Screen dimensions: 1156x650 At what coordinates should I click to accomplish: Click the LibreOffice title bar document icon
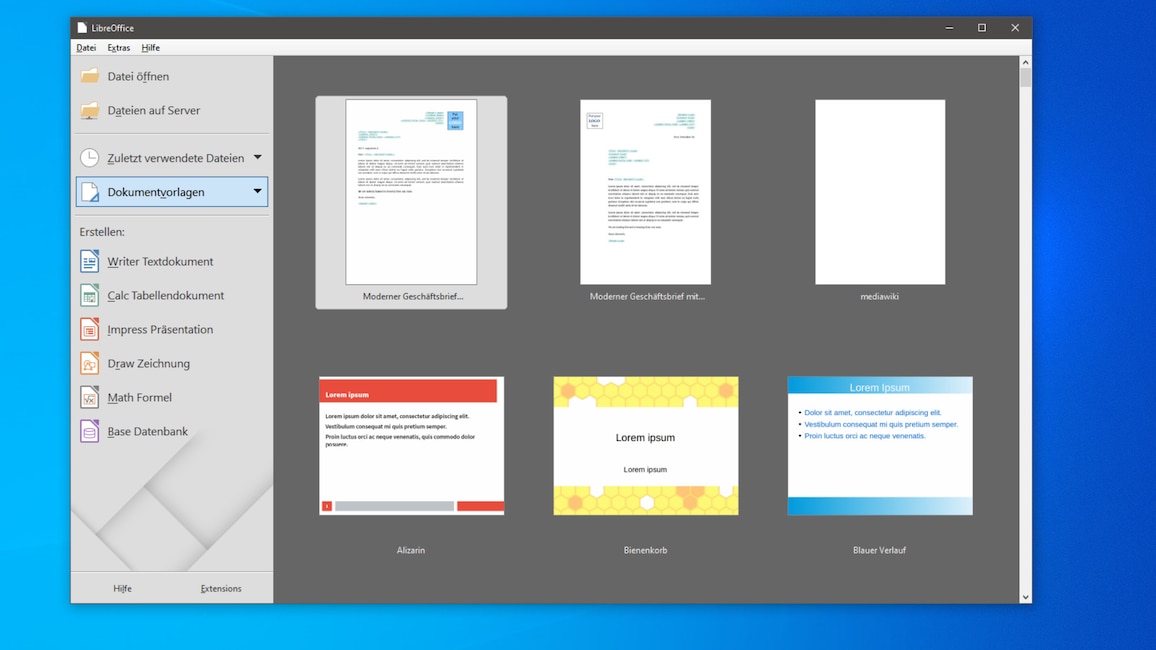[x=82, y=28]
